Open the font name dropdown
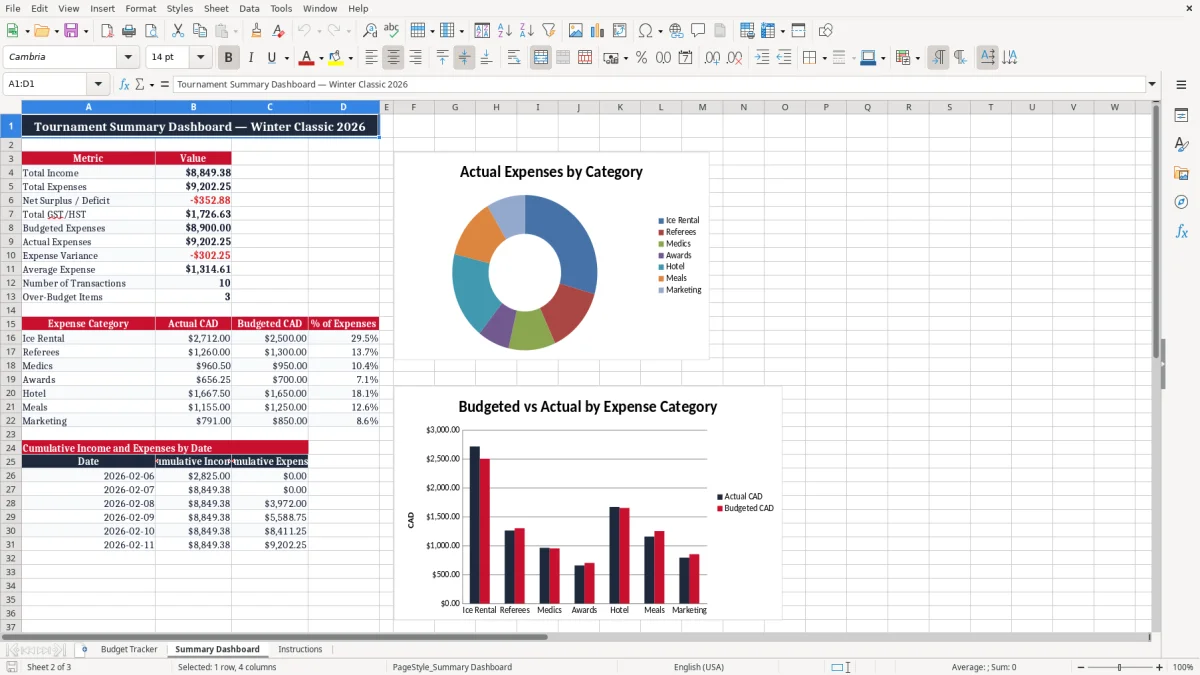The width and height of the screenshot is (1200, 675). (127, 57)
